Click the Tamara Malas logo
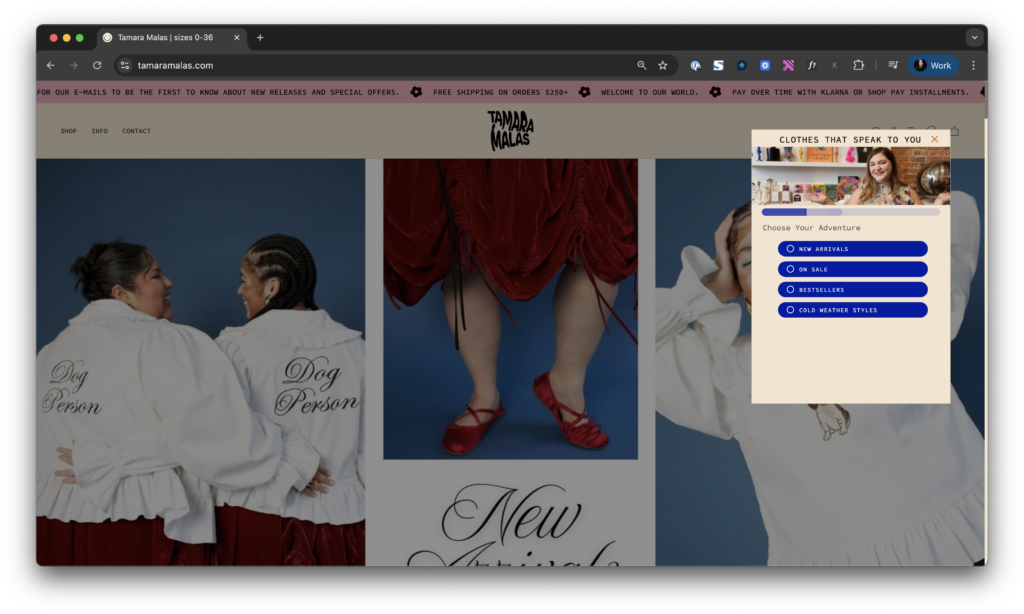The height and width of the screenshot is (614, 1024). click(x=511, y=130)
